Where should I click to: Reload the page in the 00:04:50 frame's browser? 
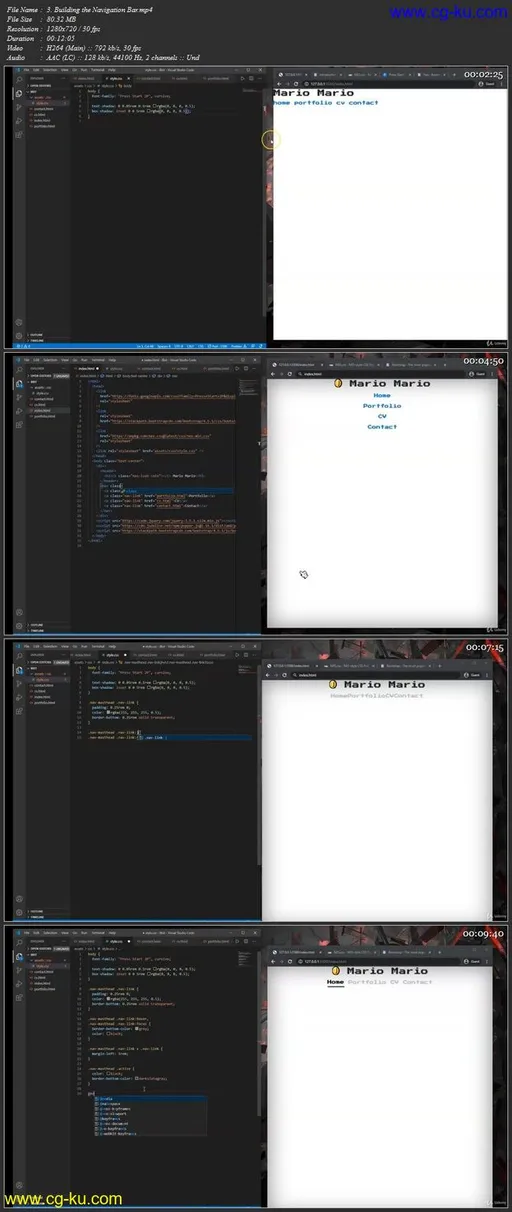290,374
